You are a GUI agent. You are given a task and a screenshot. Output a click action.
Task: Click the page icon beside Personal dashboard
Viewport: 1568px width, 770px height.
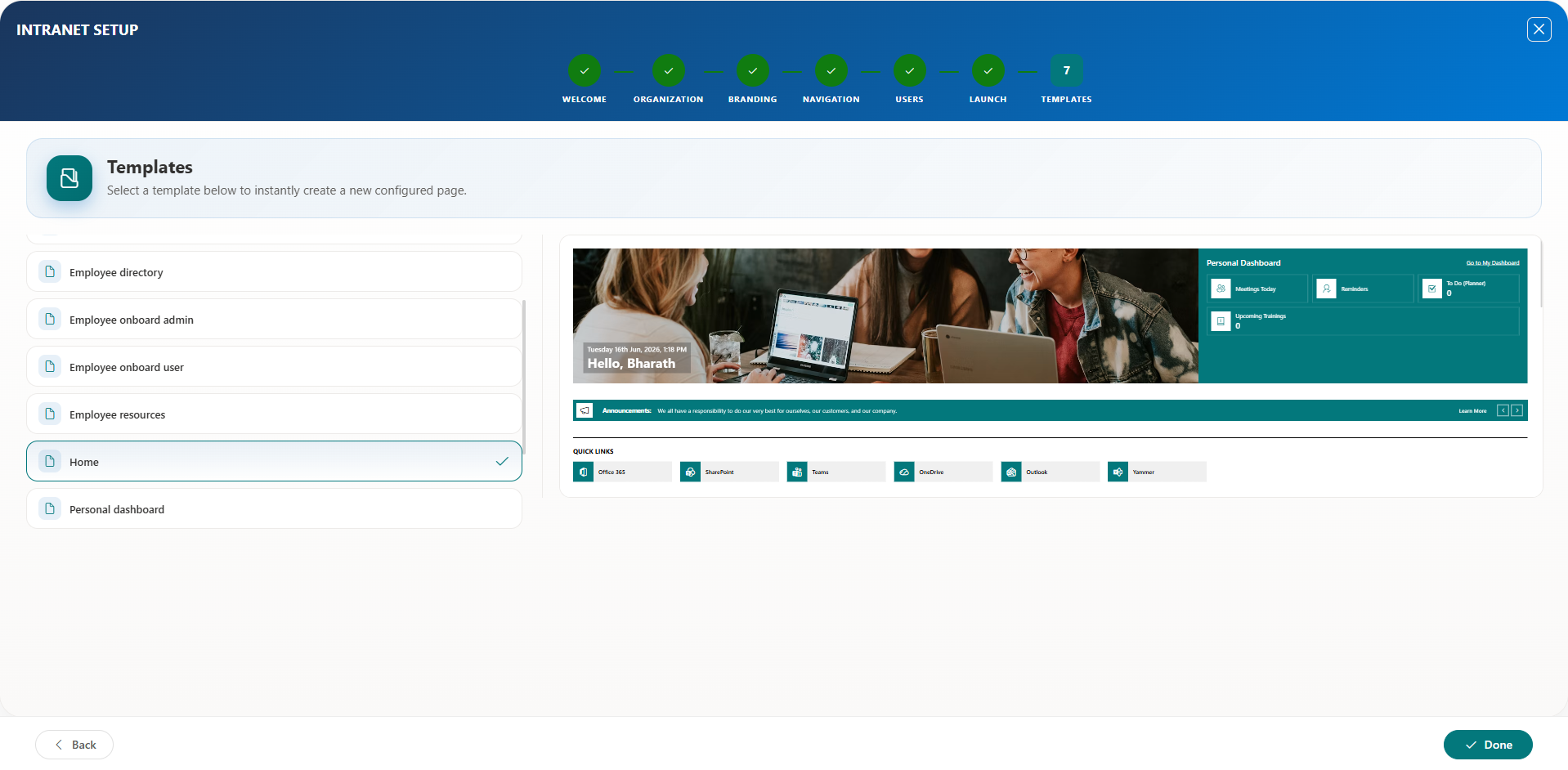coord(50,508)
